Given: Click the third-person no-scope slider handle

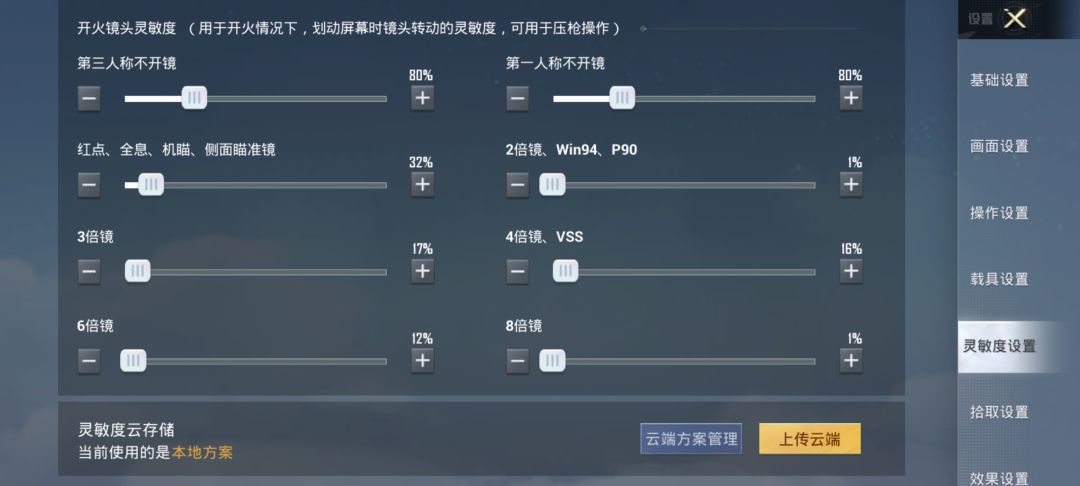Looking at the screenshot, I should [x=194, y=97].
